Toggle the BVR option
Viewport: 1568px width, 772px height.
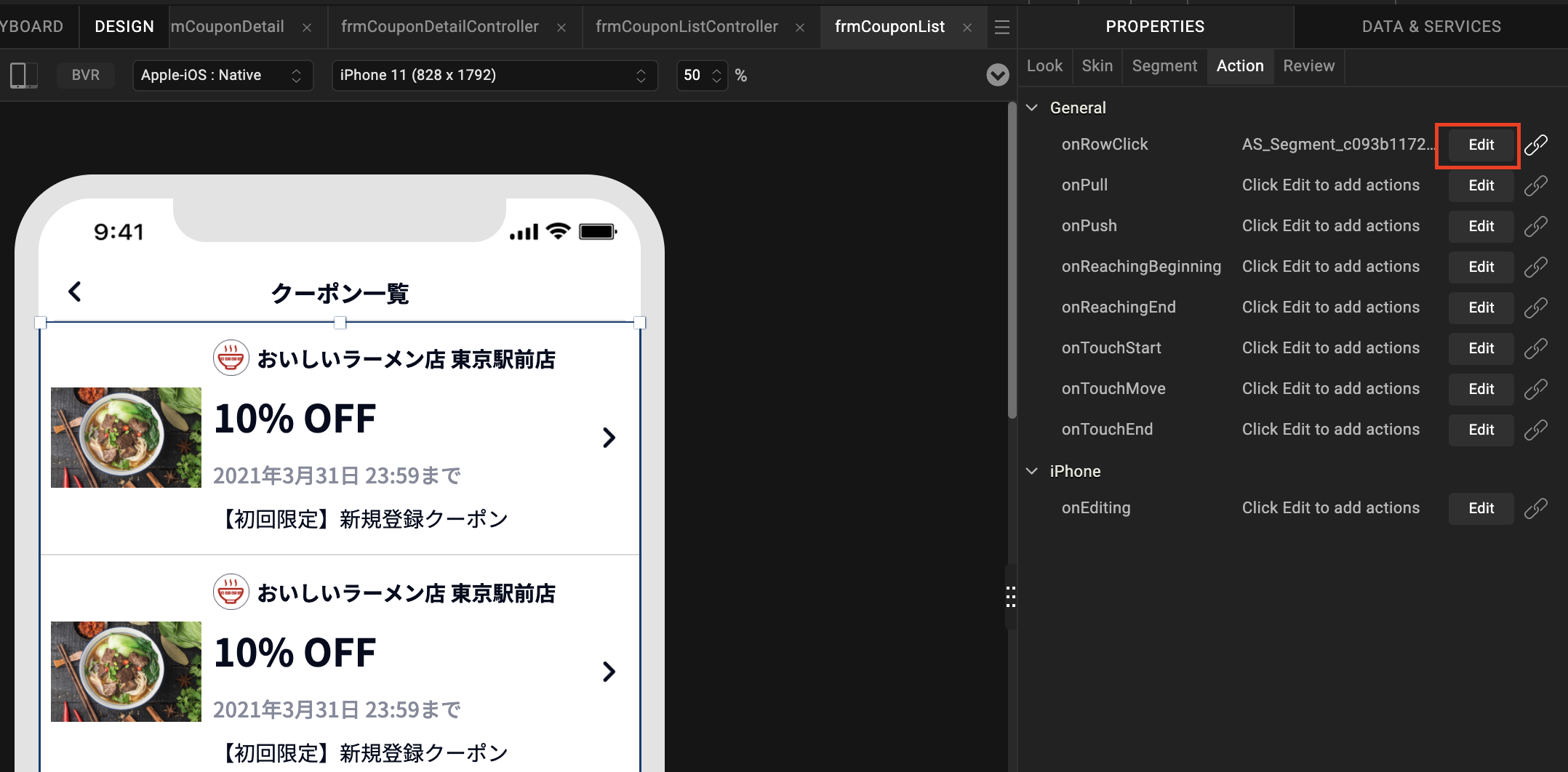pos(85,75)
